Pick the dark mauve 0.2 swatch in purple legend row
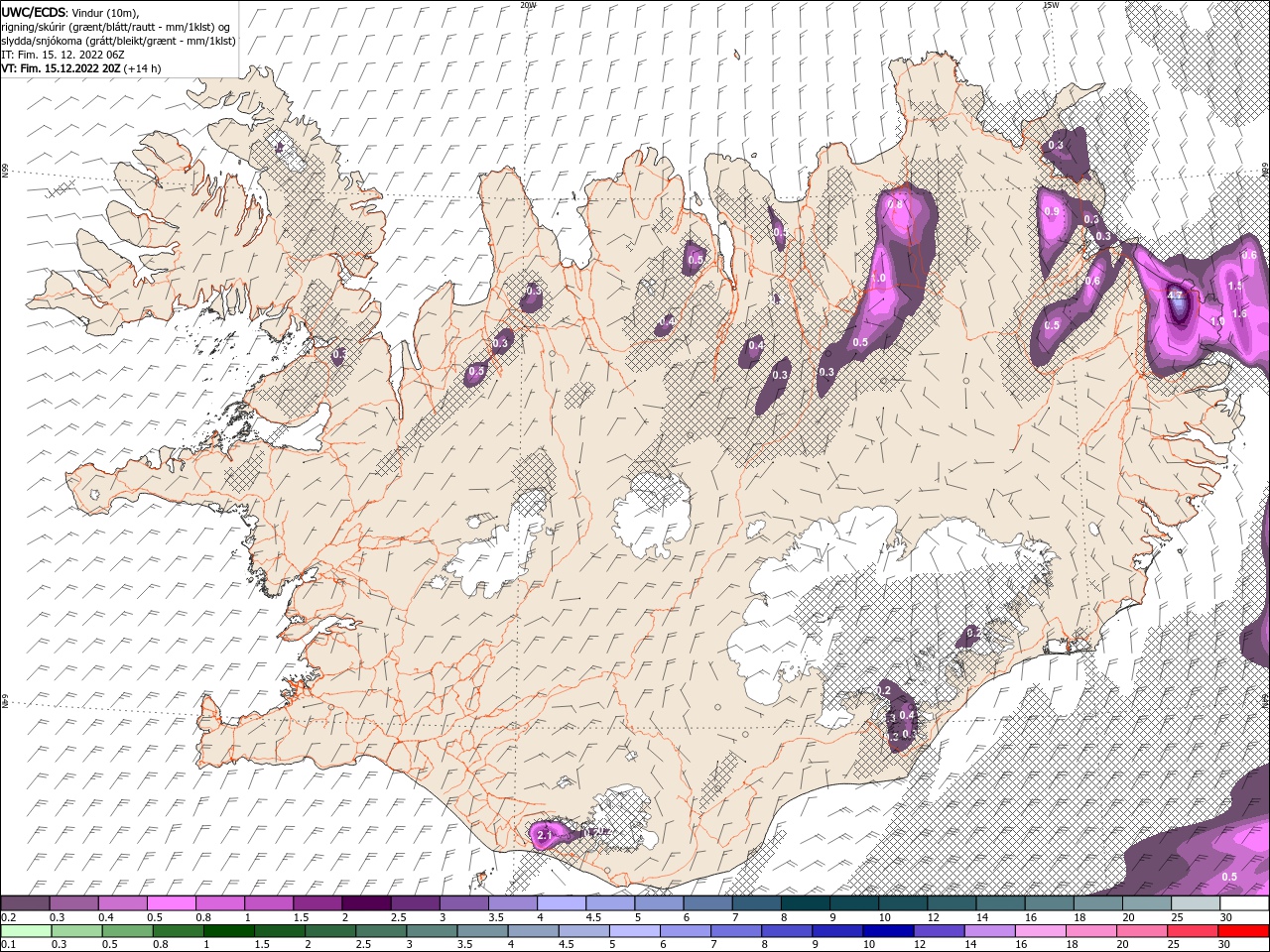 25,903
